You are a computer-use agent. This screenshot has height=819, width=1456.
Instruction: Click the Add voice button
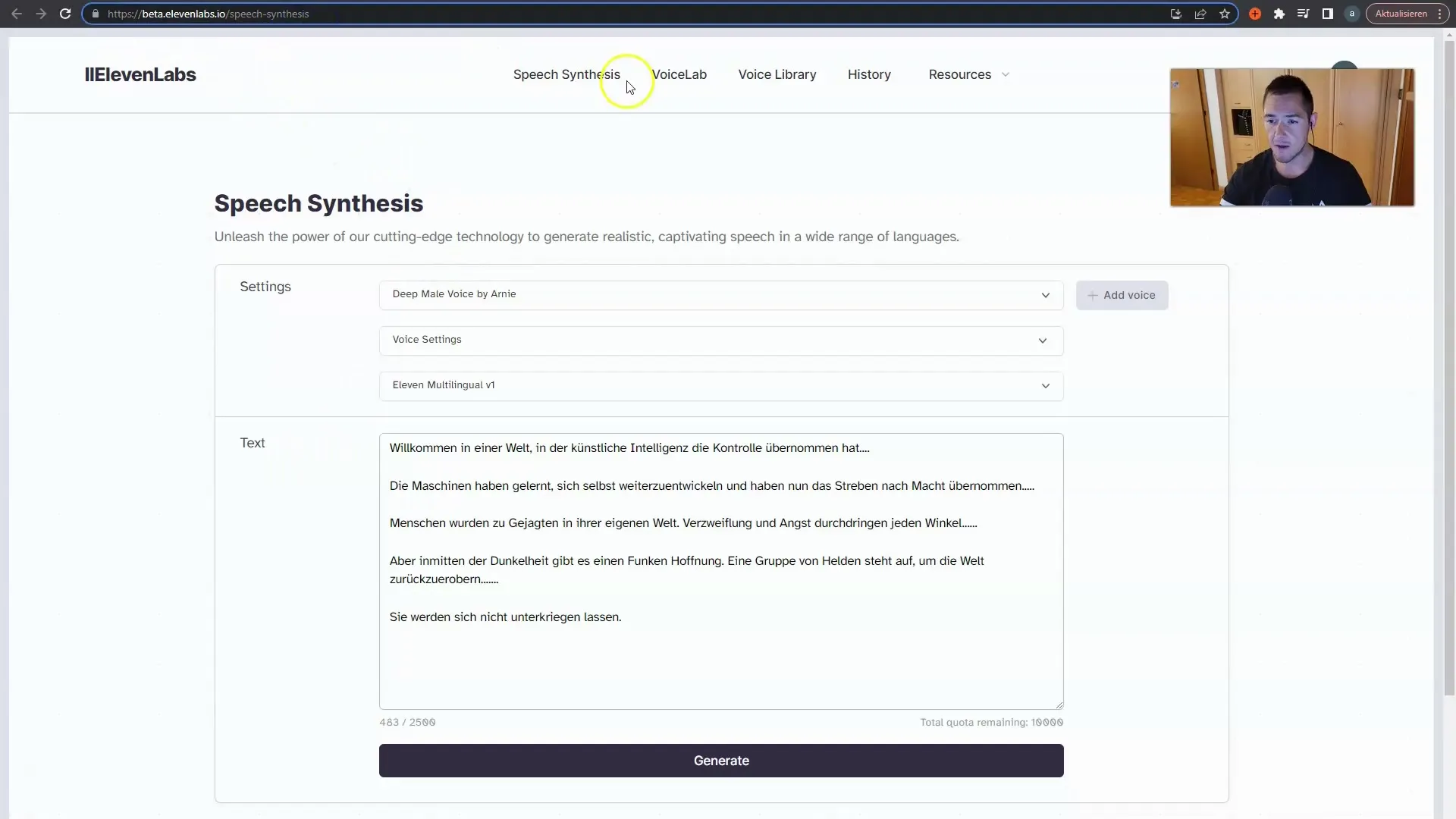(1121, 294)
